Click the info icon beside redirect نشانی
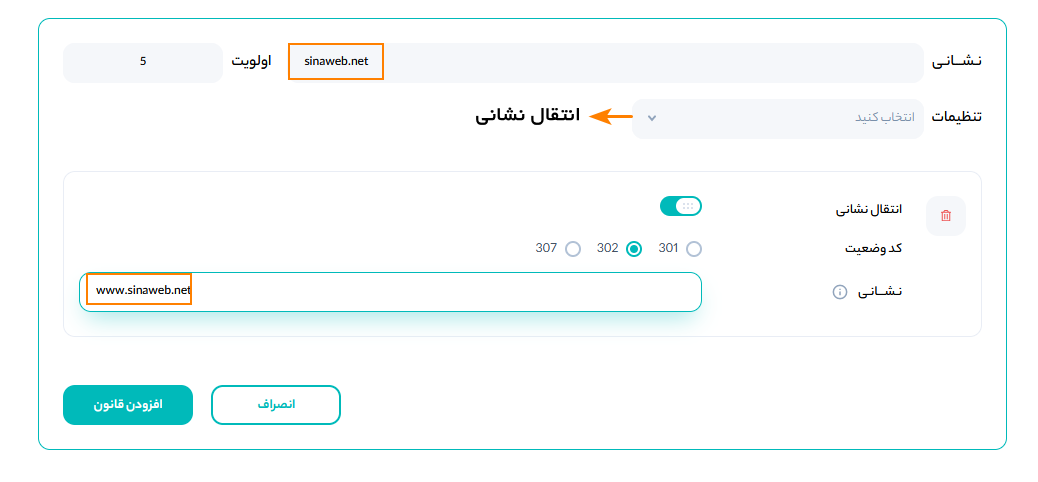Viewport: 1038px width, 482px height. pyautogui.click(x=840, y=292)
